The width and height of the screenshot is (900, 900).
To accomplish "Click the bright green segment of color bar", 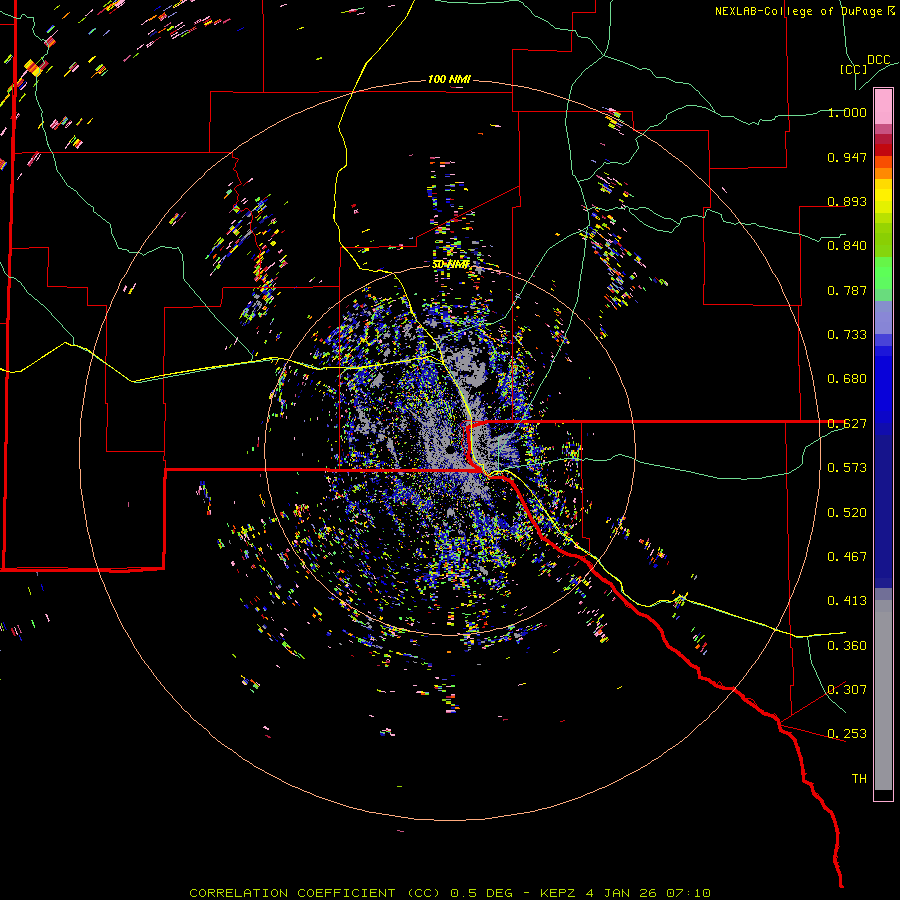I will point(883,273).
